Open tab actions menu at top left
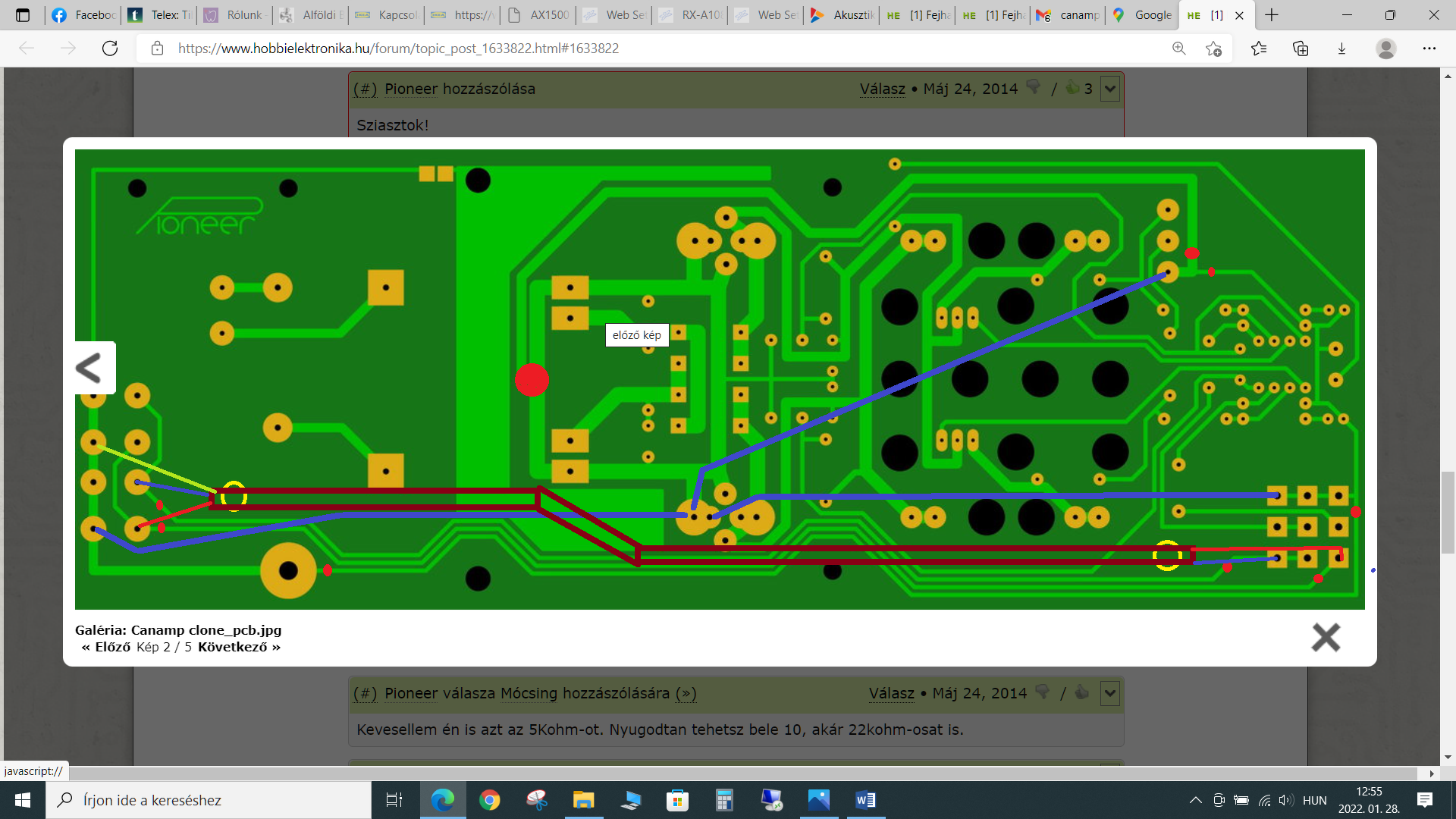 pyautogui.click(x=23, y=15)
